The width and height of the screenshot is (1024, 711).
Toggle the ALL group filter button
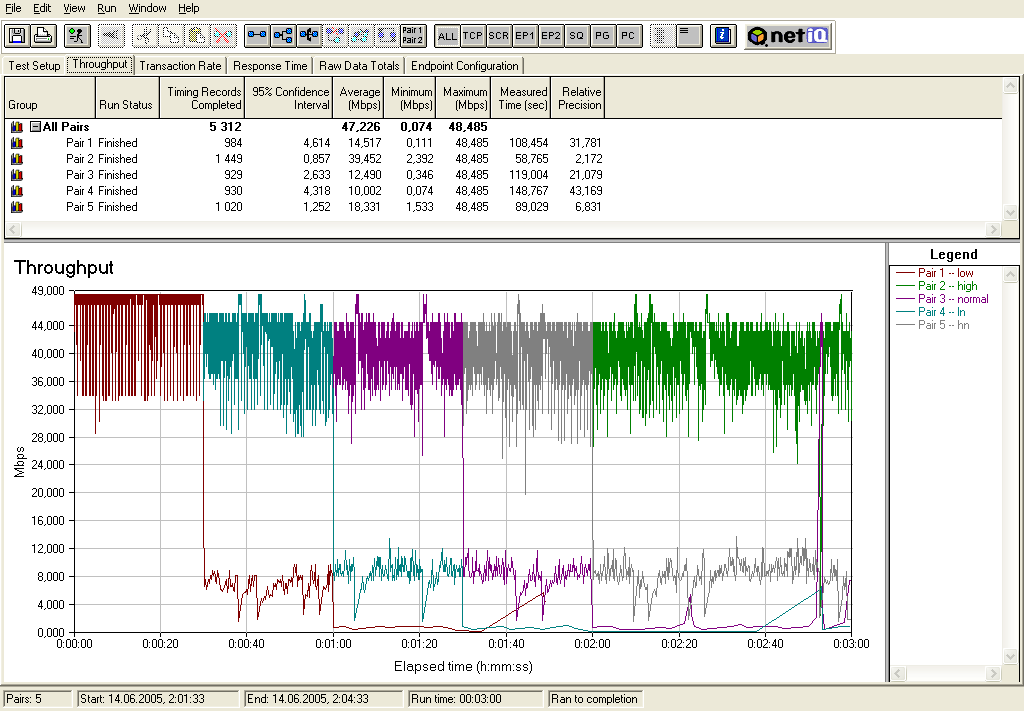pyautogui.click(x=447, y=36)
